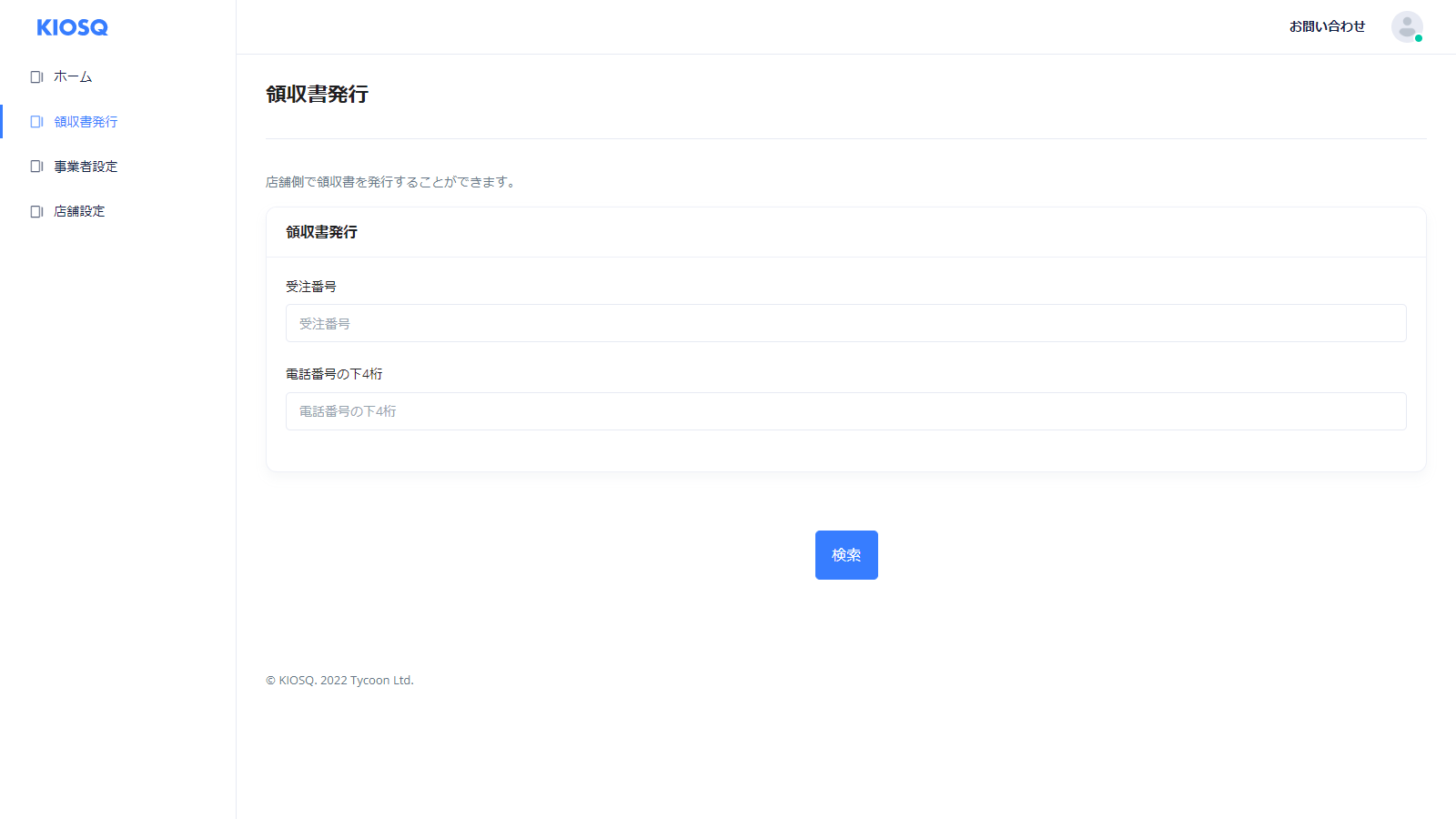Viewport: 1456px width, 819px height.
Task: Click the 領収書発行 page heading
Action: [317, 95]
